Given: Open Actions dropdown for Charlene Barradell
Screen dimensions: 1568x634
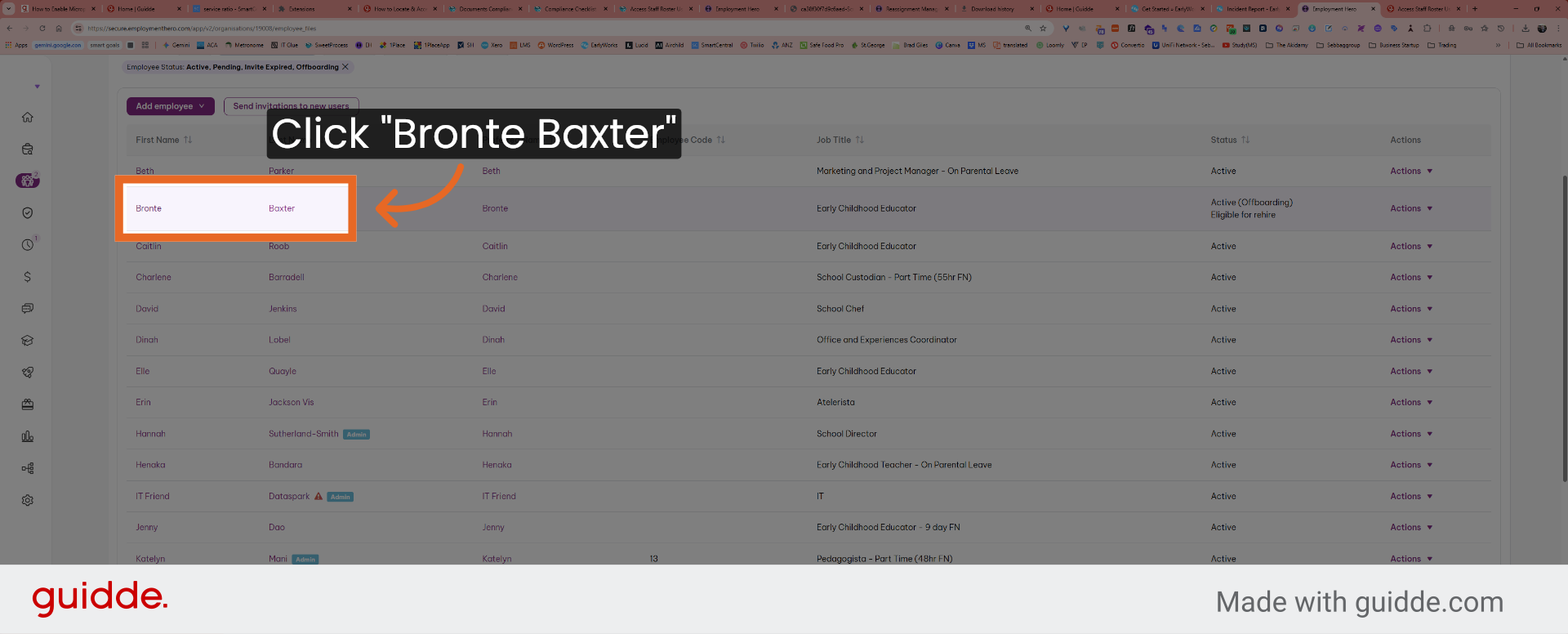Looking at the screenshot, I should 1411,277.
